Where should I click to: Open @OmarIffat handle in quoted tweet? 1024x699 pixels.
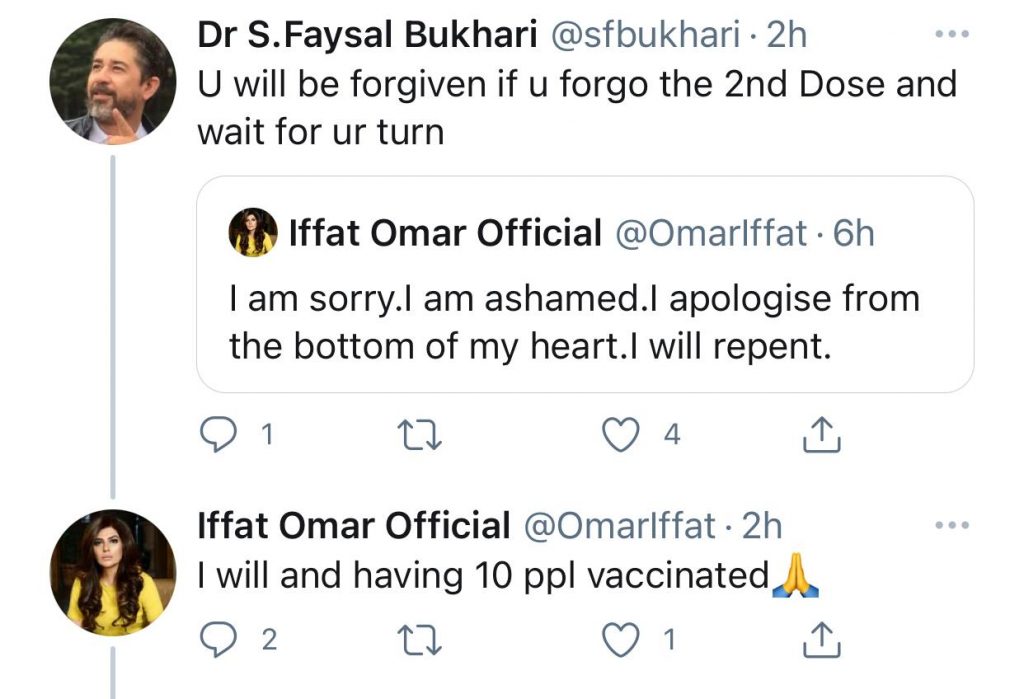(x=716, y=233)
